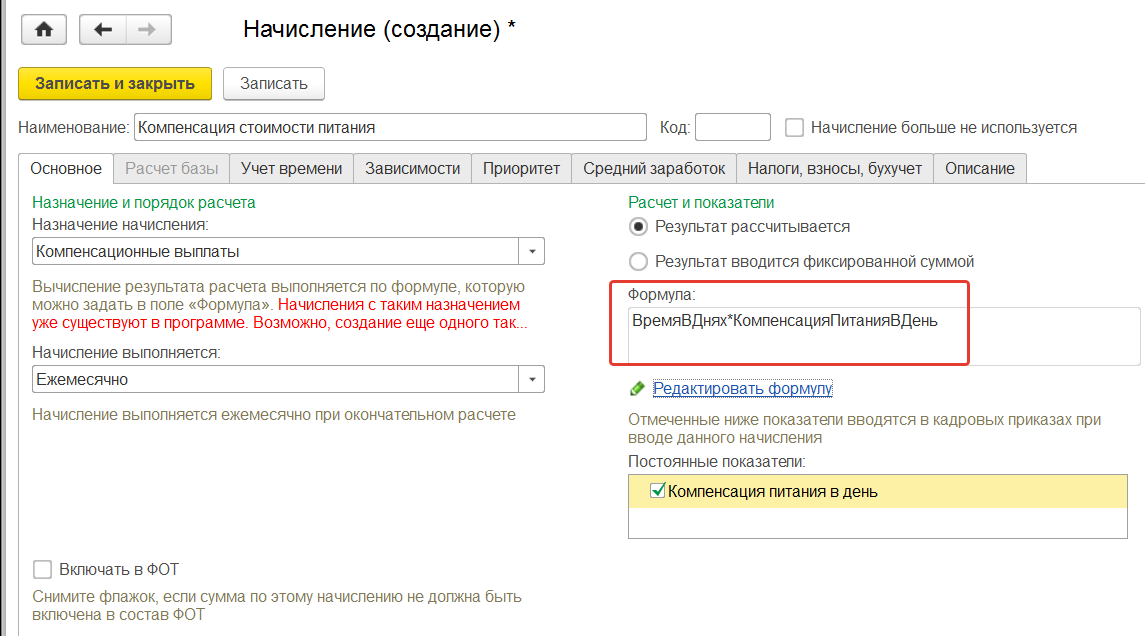Click the 'Записать' button
Image resolution: width=1145 pixels, height=636 pixels.
273,83
